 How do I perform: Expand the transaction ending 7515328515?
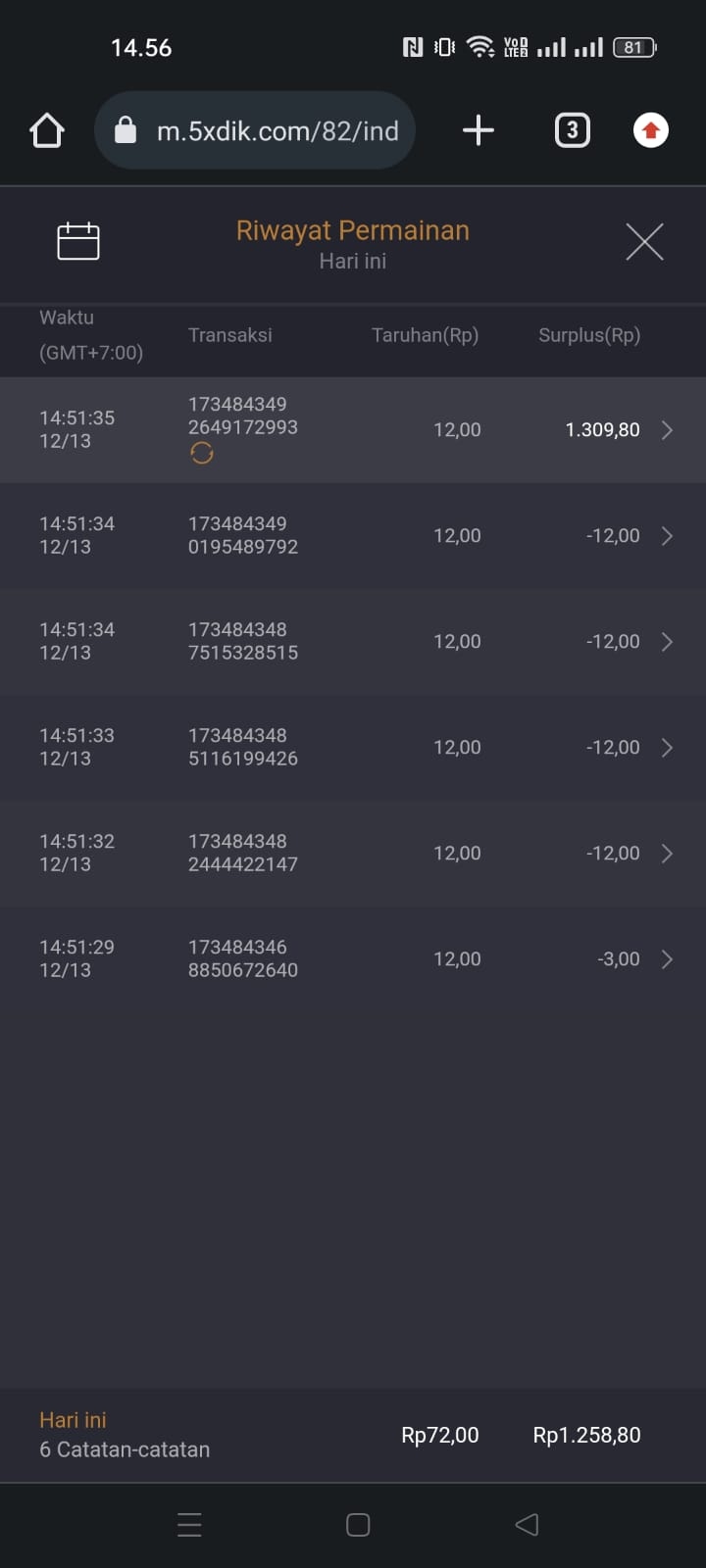tap(667, 642)
